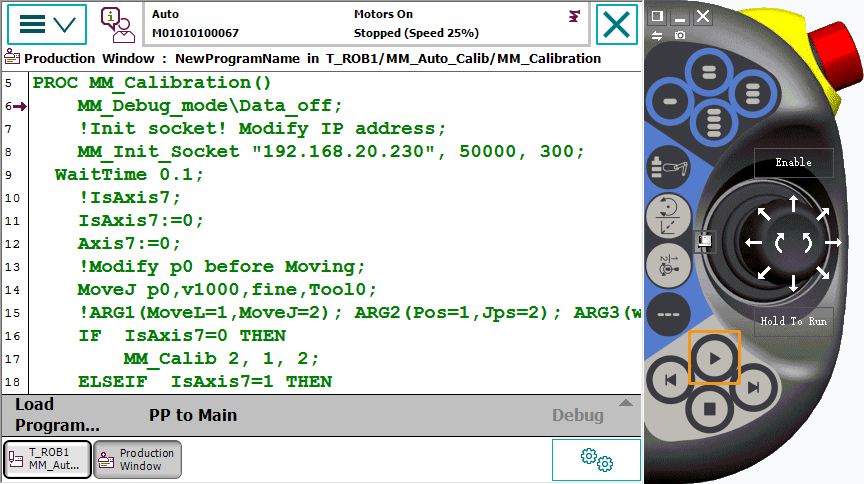Click Hold To Run button
The height and width of the screenshot is (484, 864).
(793, 321)
